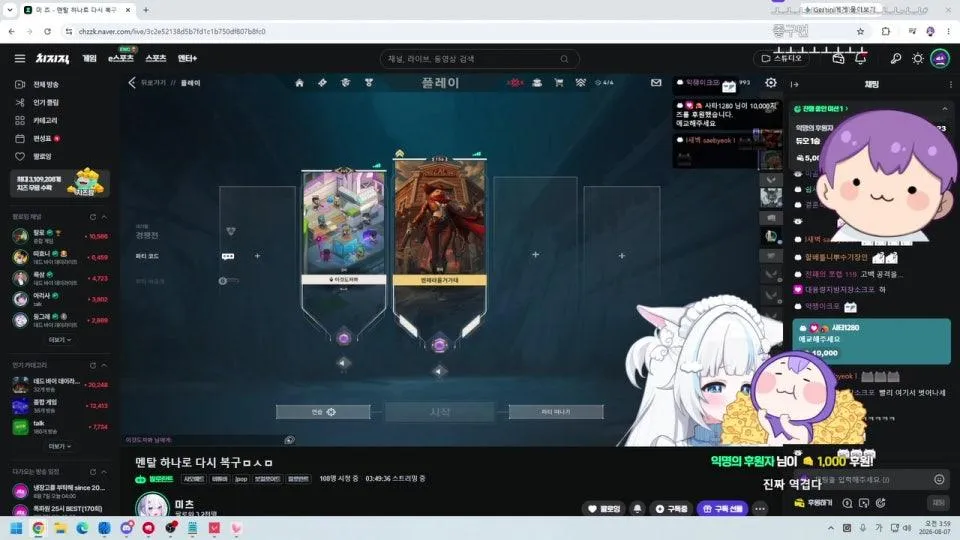
Task: Open the first following channel with 10,586 viewers
Action: [59, 236]
